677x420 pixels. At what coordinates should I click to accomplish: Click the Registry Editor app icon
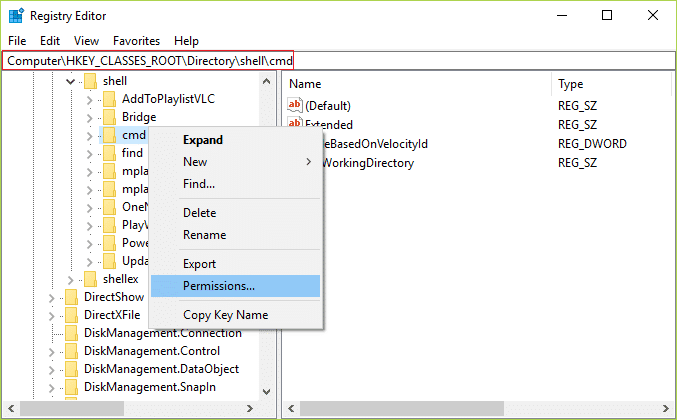click(16, 16)
